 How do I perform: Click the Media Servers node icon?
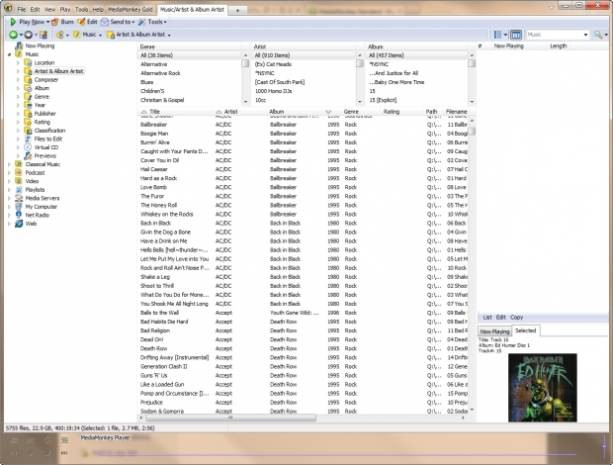(x=18, y=198)
